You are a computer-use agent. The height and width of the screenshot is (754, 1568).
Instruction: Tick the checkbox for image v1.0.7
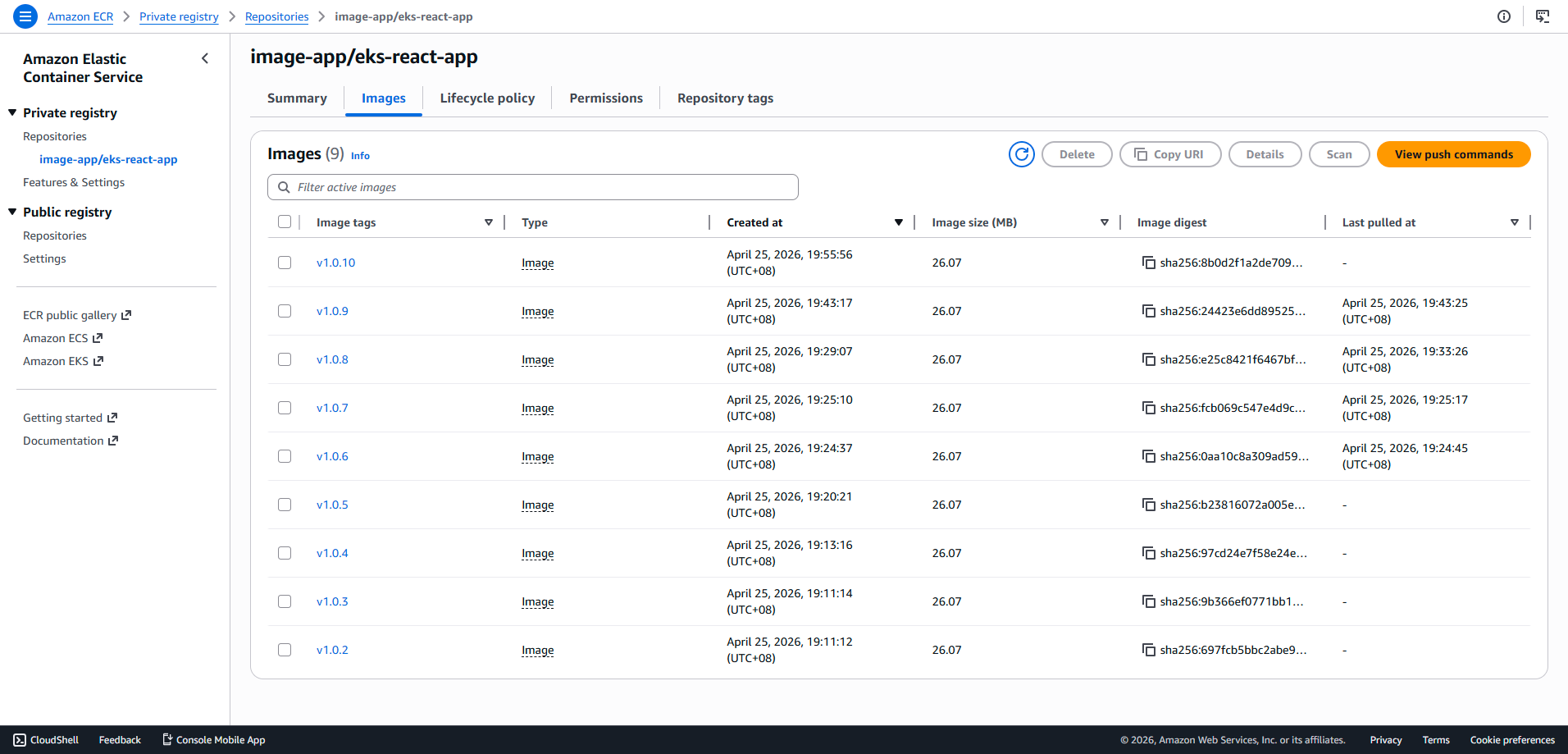[285, 408]
